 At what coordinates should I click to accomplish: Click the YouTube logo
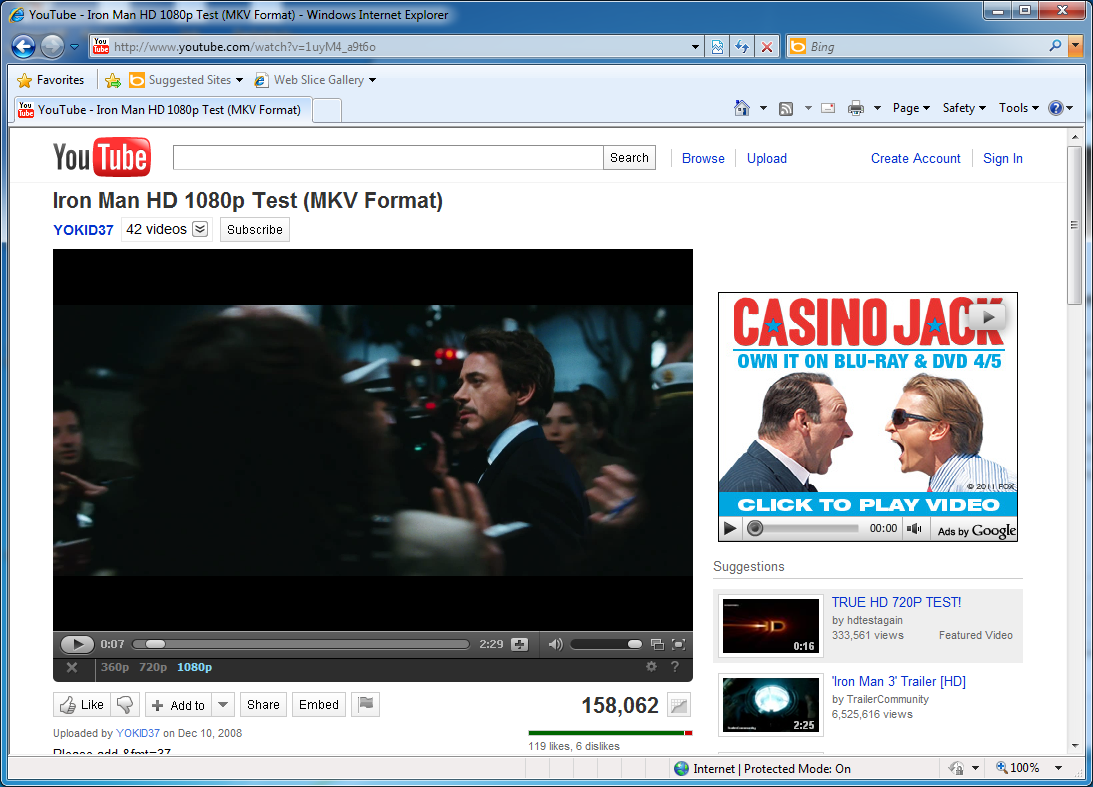[101, 157]
